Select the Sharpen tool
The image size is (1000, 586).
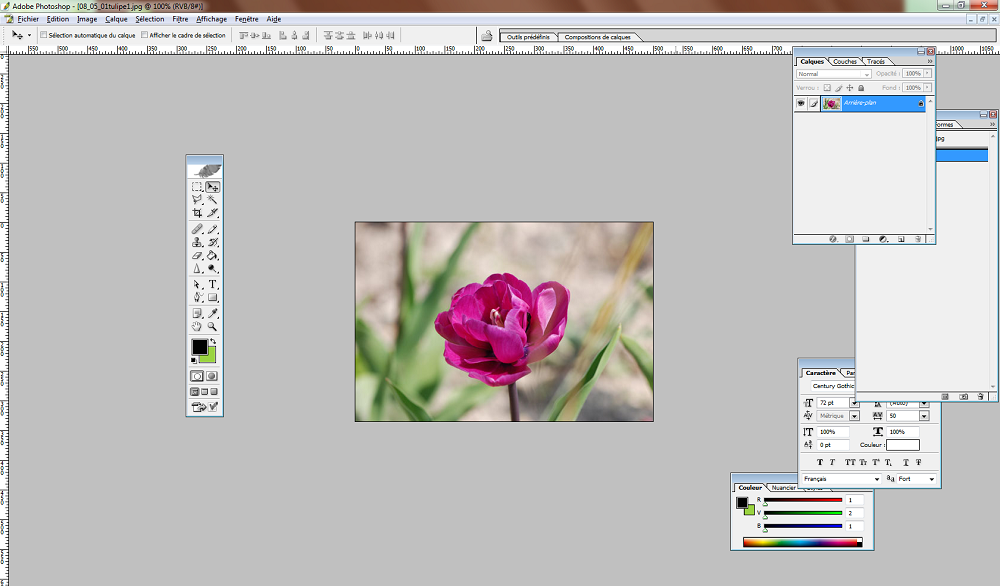(x=197, y=269)
